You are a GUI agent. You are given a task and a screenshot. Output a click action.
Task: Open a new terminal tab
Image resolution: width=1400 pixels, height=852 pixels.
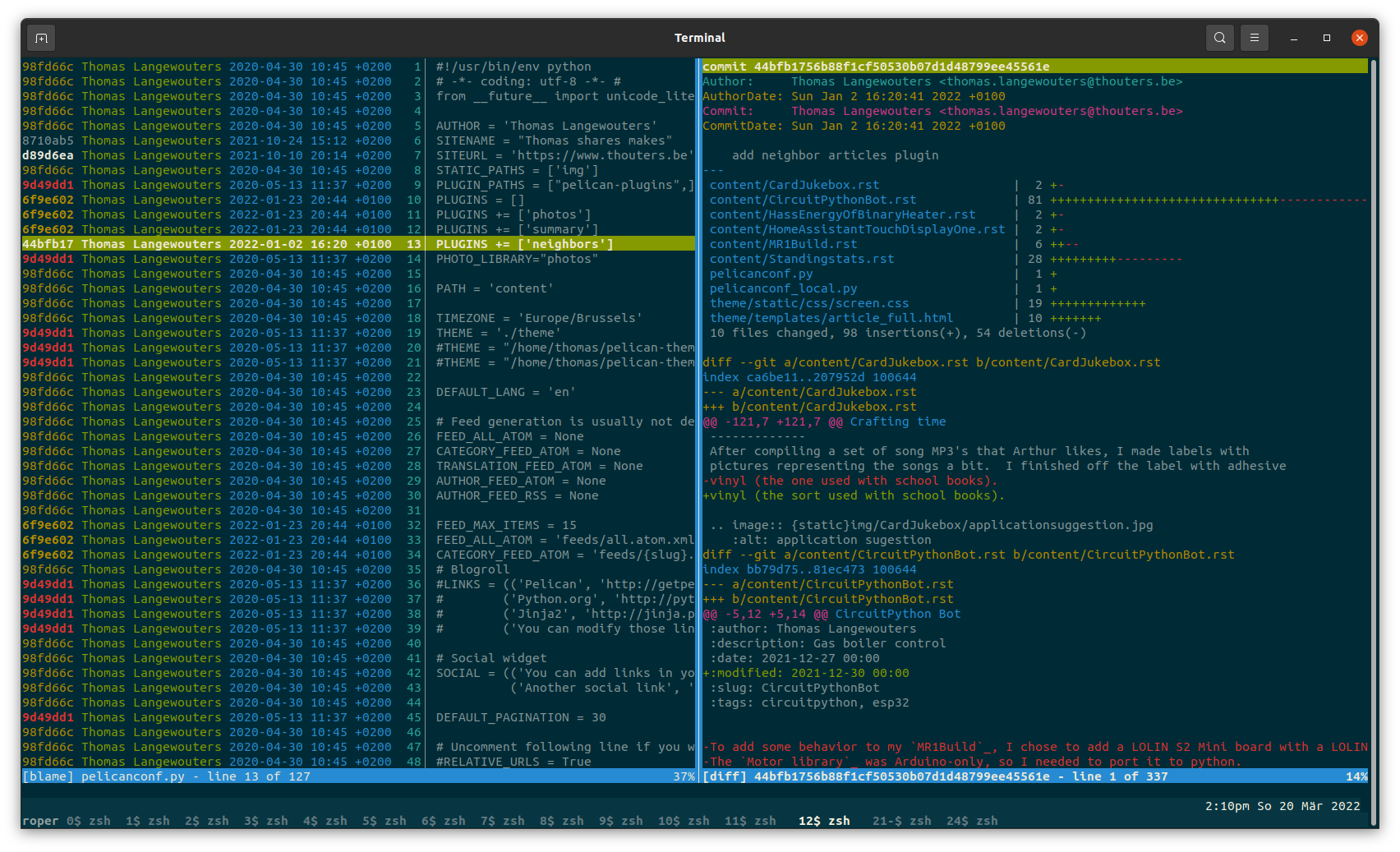[42, 38]
